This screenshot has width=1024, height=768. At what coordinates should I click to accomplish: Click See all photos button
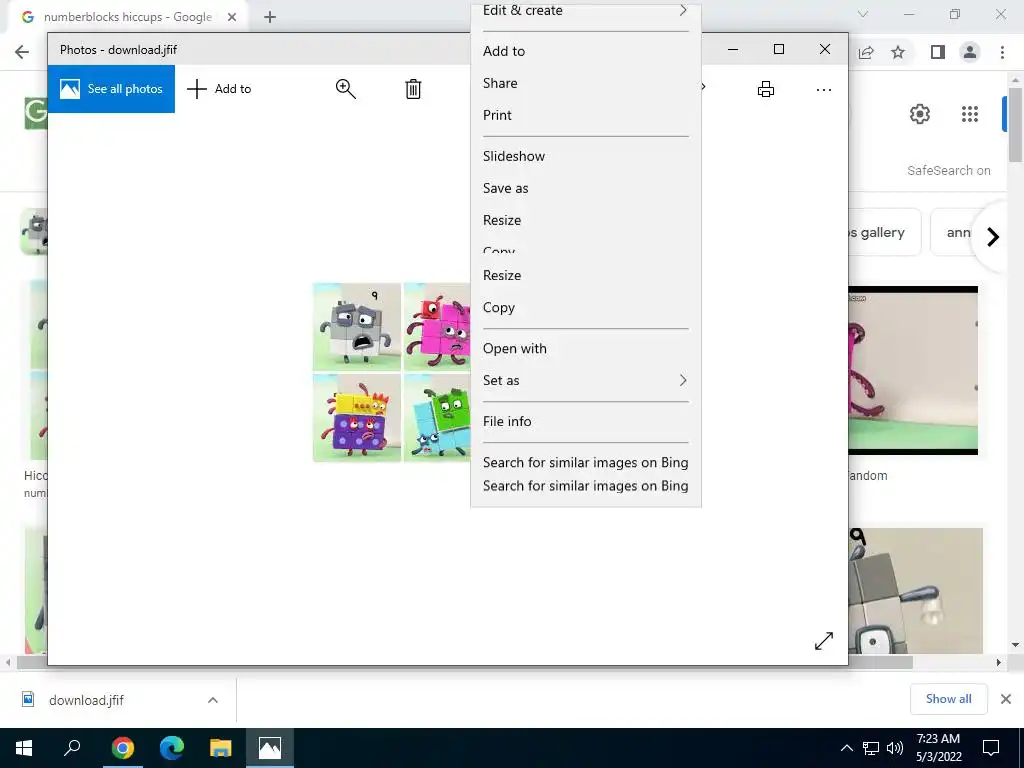tap(111, 89)
